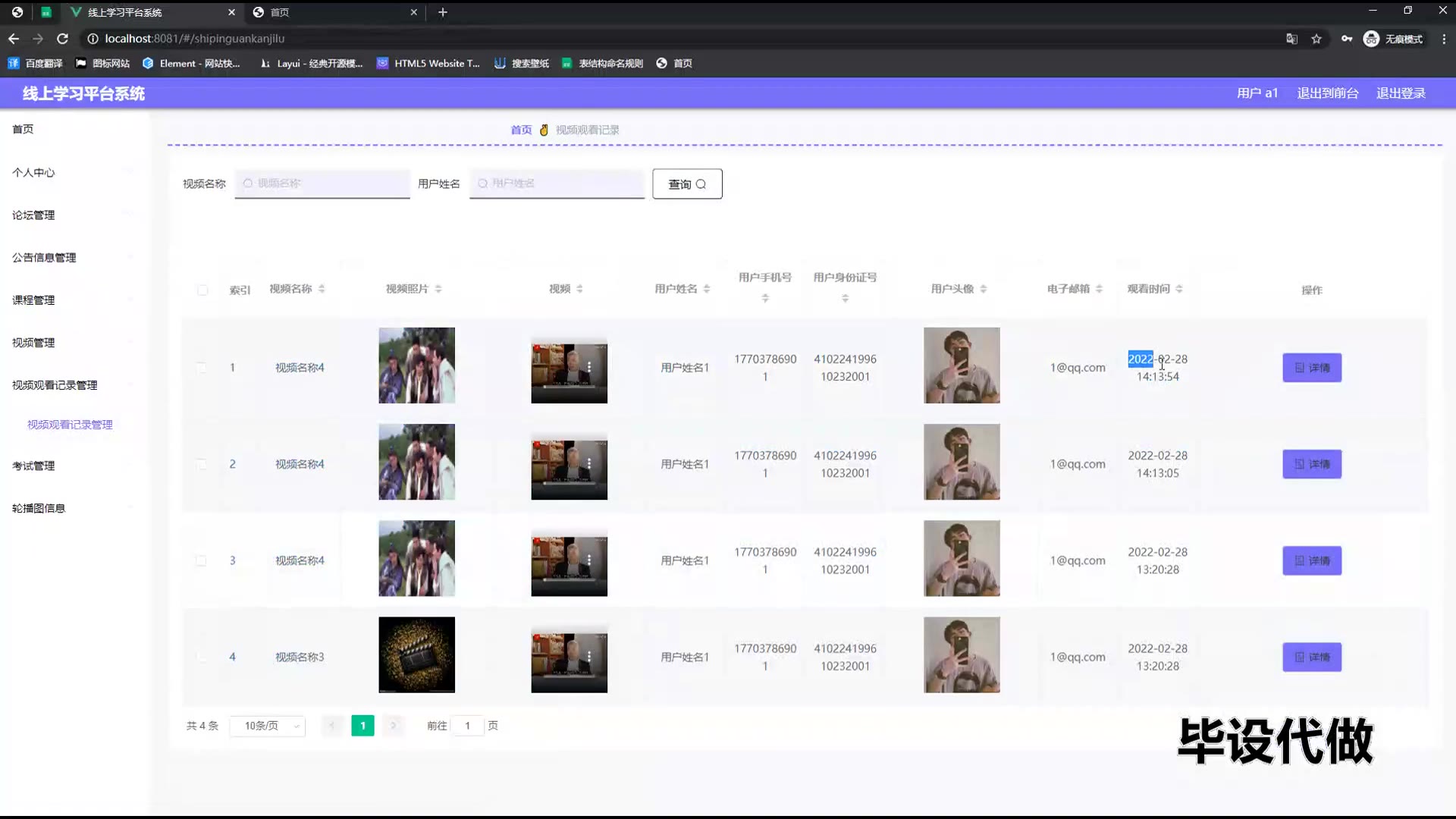Click 退出到前台 link
This screenshot has height=819, width=1456.
pos(1328,93)
